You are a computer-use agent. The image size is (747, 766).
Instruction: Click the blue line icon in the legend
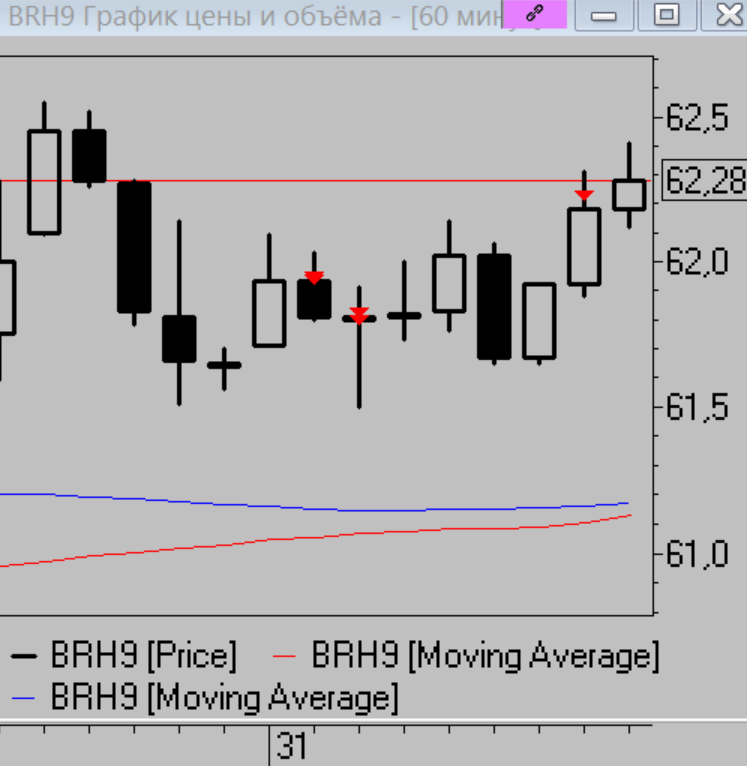pos(25,696)
